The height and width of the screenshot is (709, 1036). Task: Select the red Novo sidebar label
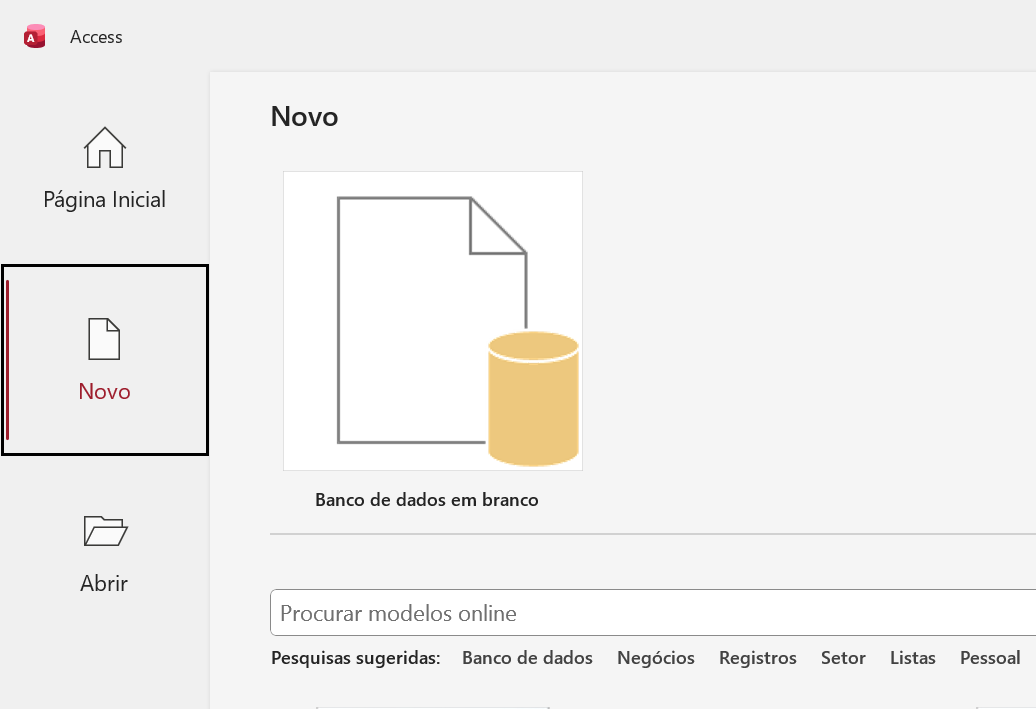coord(105,392)
